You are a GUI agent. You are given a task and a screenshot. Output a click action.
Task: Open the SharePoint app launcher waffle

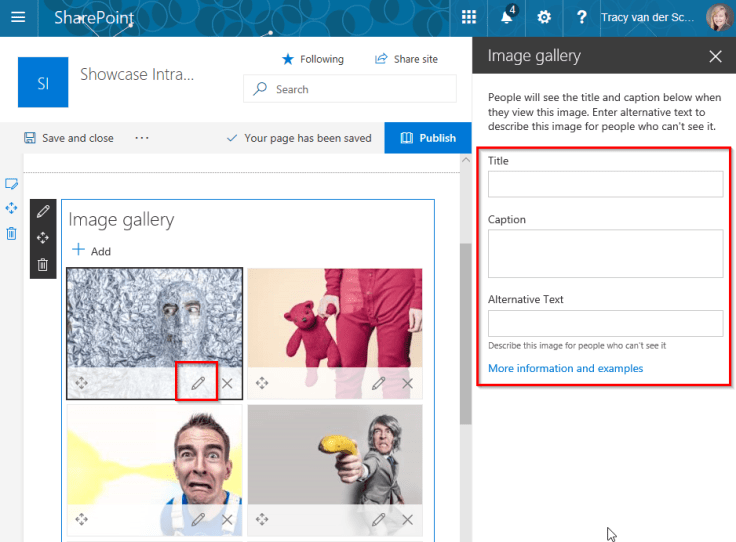click(x=469, y=17)
